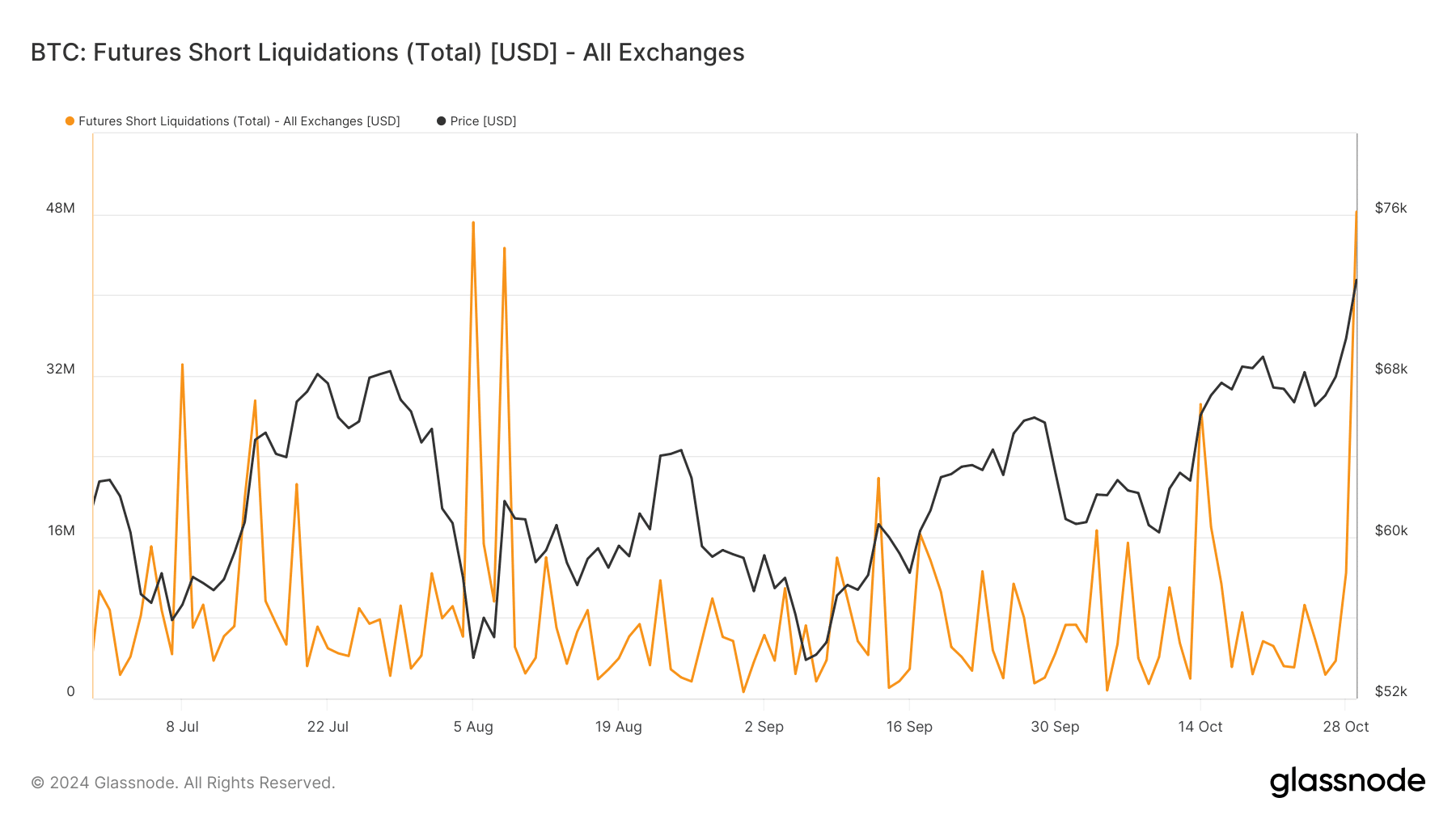Click the 16M left axis label

point(61,530)
